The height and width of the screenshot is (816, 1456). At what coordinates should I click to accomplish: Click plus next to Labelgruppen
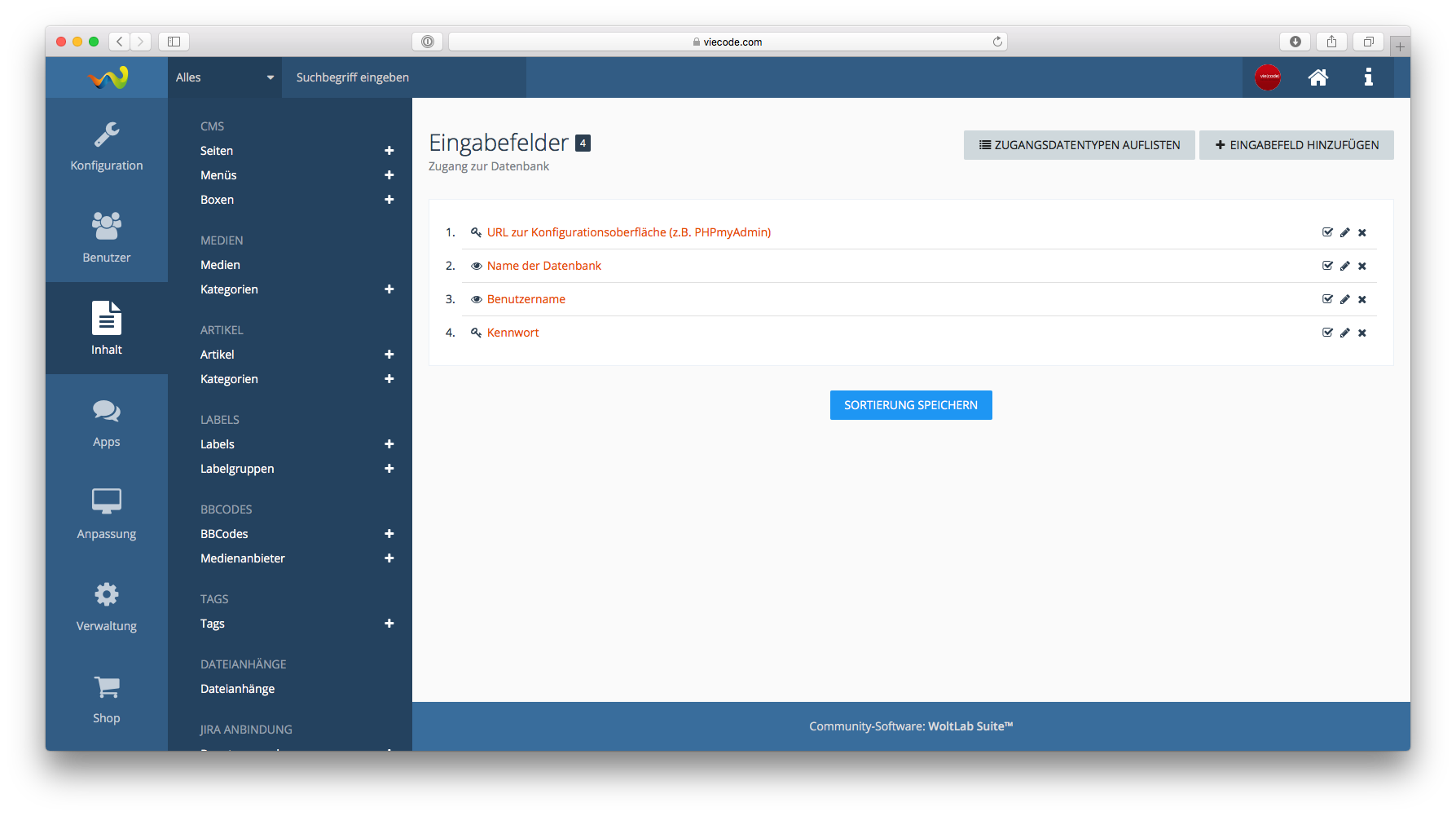coord(389,469)
